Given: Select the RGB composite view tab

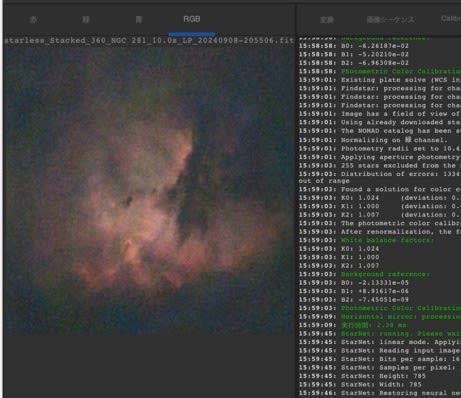Looking at the screenshot, I should pyautogui.click(x=192, y=19).
